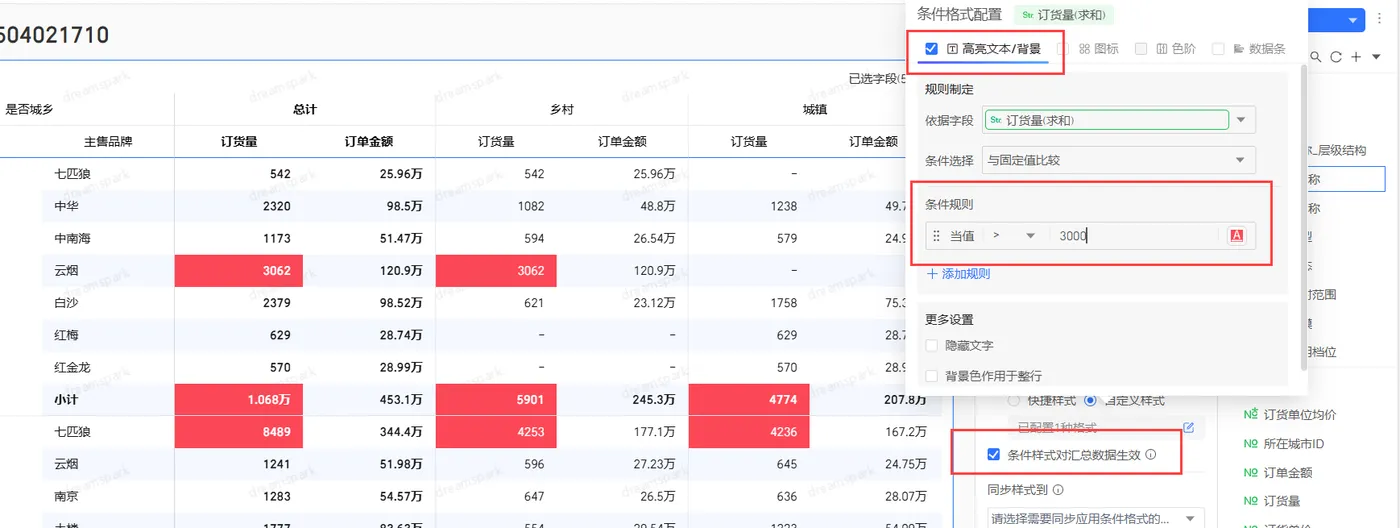Click the 添加规则 link
This screenshot has width=1400, height=528.
coord(958,273)
